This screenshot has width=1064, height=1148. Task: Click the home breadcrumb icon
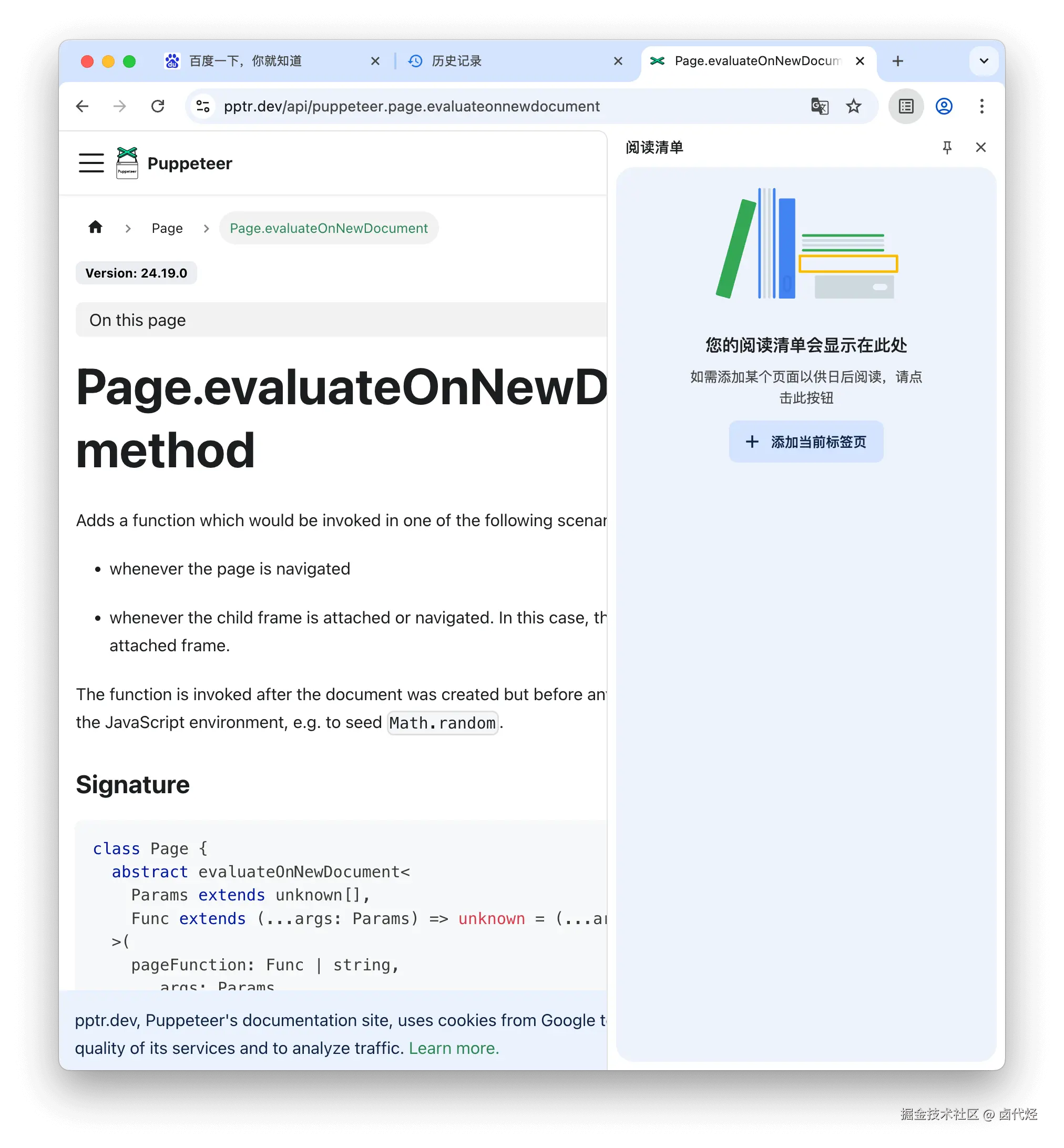(x=96, y=228)
